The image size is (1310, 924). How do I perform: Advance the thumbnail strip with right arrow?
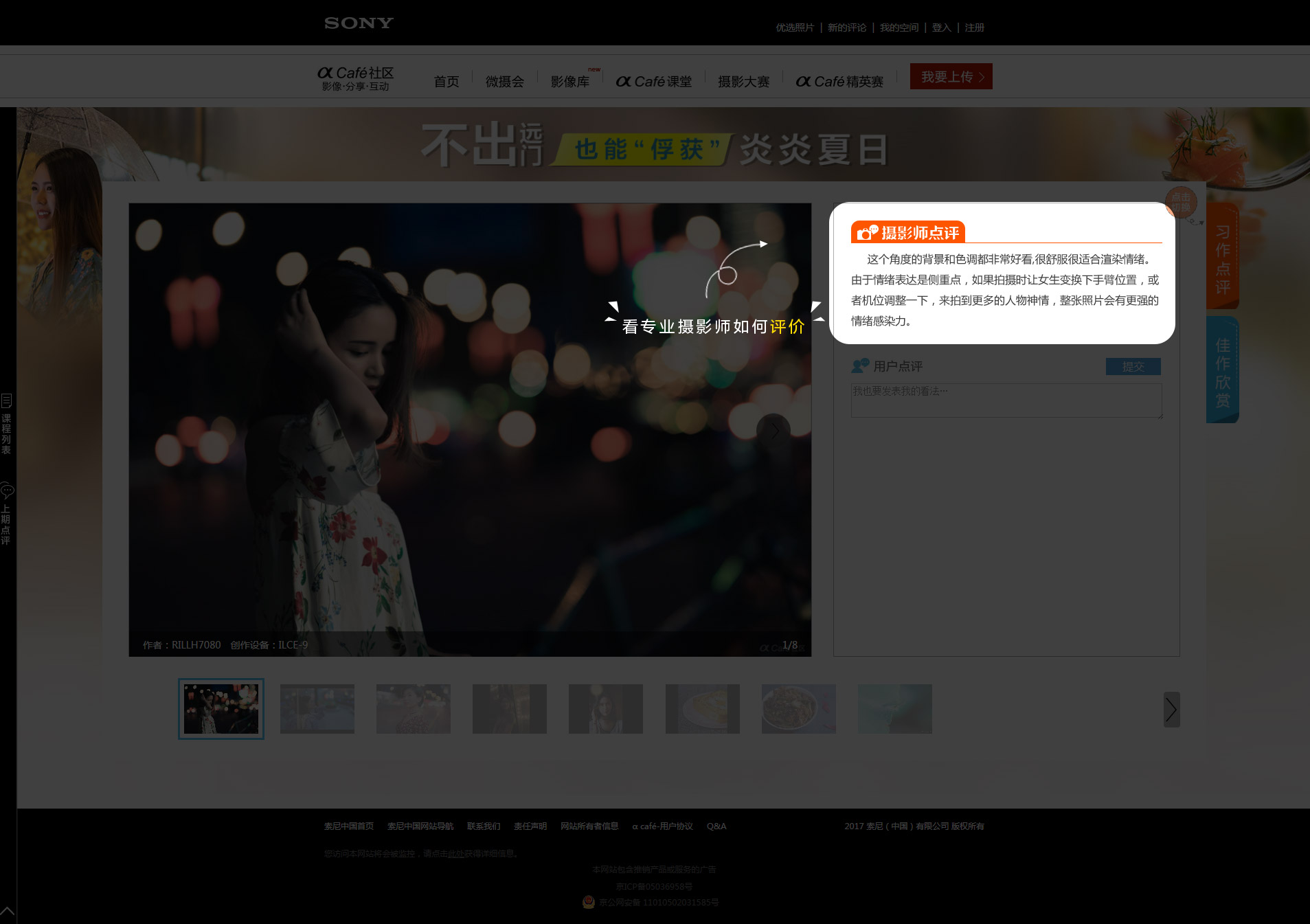pyautogui.click(x=1171, y=710)
